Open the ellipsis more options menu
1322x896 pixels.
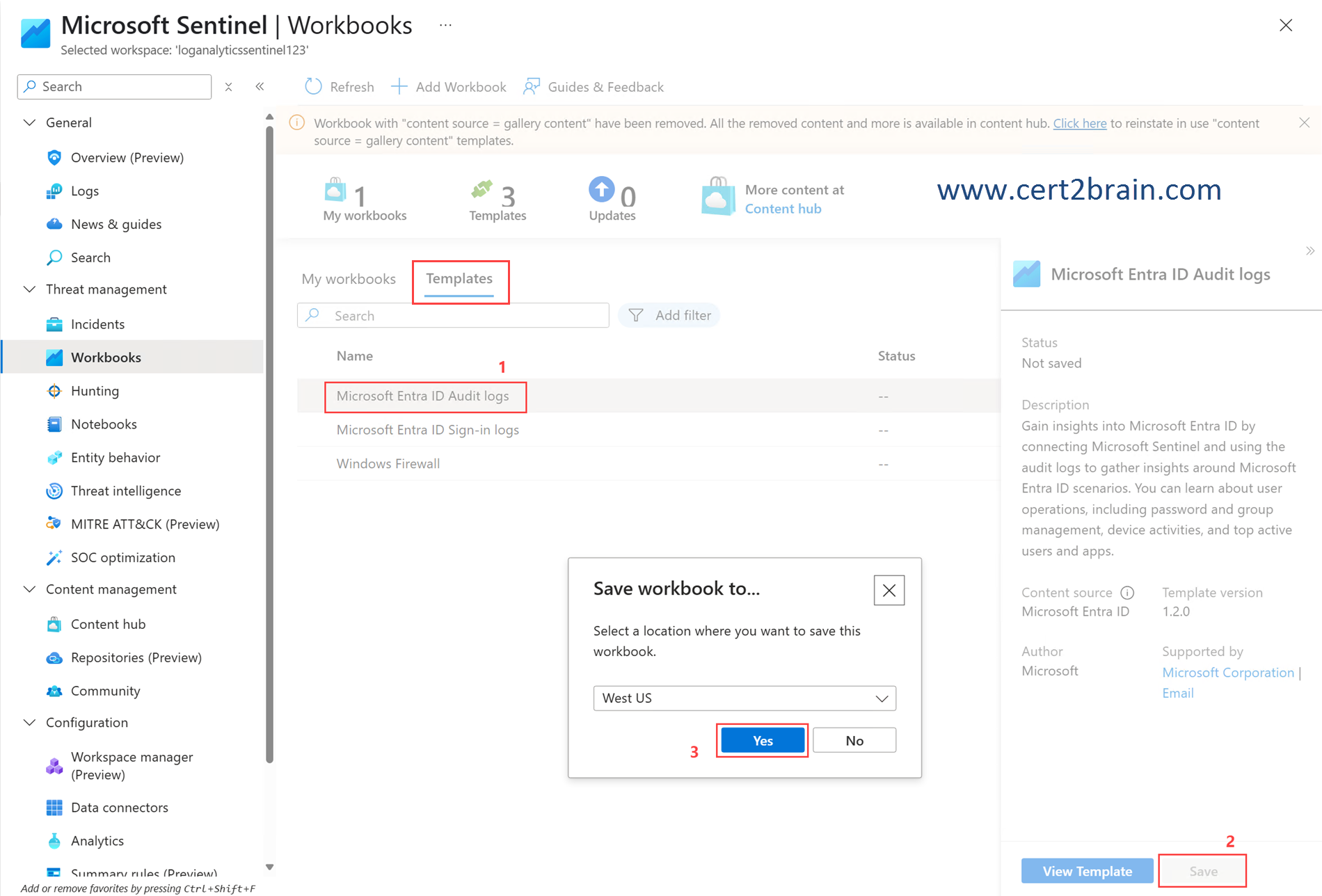coord(446,25)
